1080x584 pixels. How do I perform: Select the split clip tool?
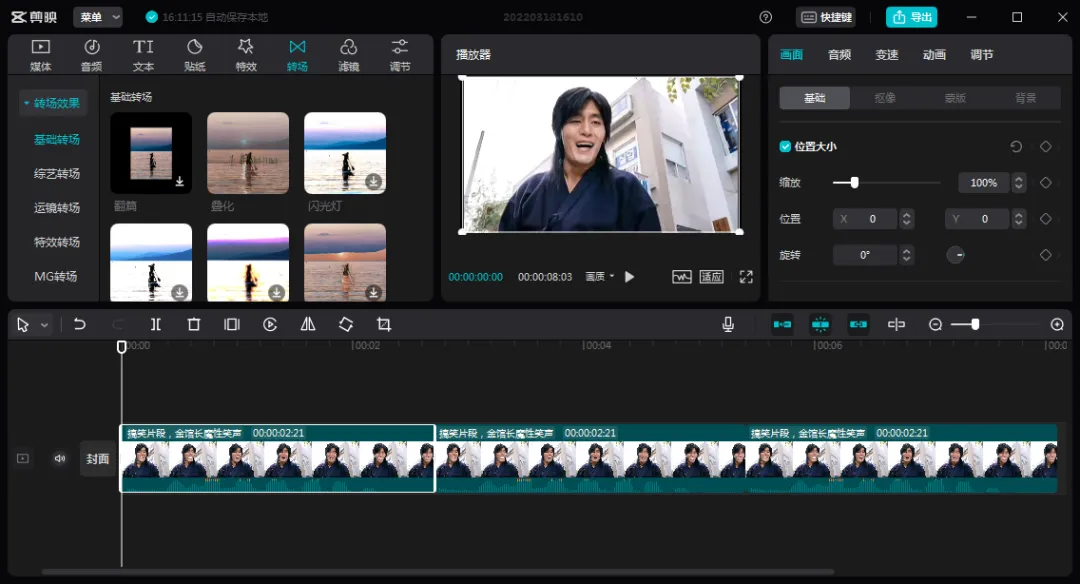156,324
